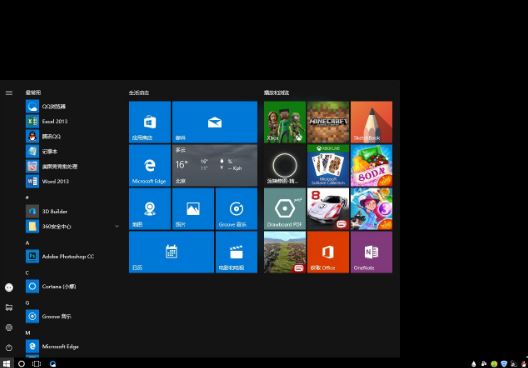Open the Microsoft Edge tile
Image resolution: width=528 pixels, height=368 pixels.
[x=150, y=165]
